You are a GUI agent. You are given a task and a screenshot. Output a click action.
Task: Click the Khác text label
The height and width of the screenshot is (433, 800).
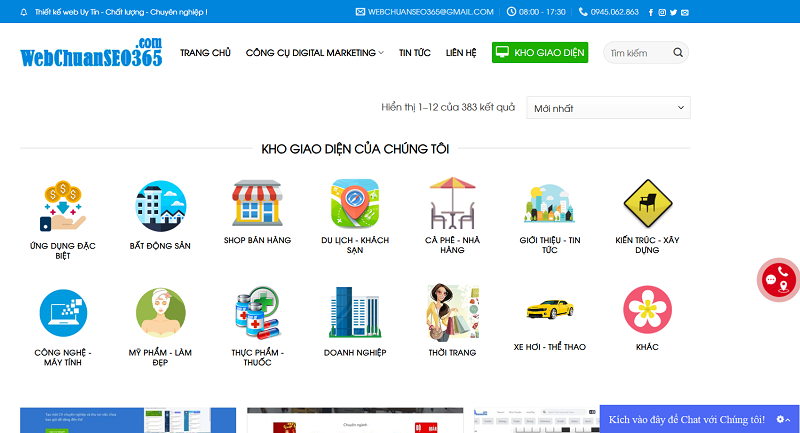coord(647,347)
